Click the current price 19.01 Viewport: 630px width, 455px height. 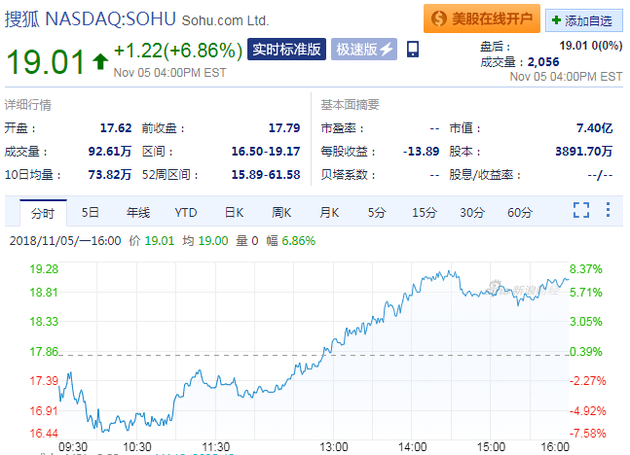(45, 62)
